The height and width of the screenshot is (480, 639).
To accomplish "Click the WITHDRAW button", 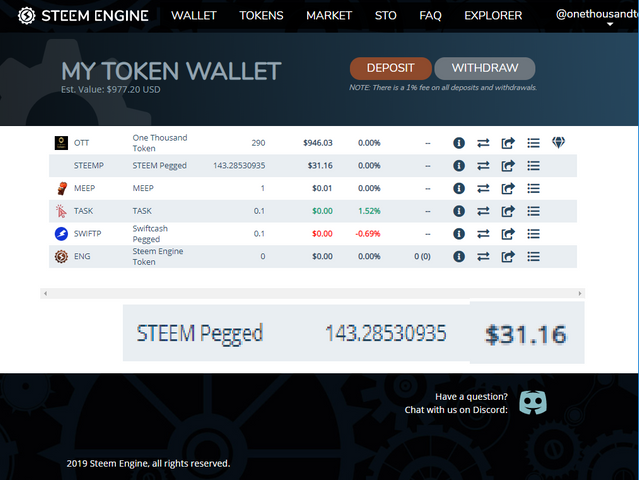I will click(x=485, y=68).
